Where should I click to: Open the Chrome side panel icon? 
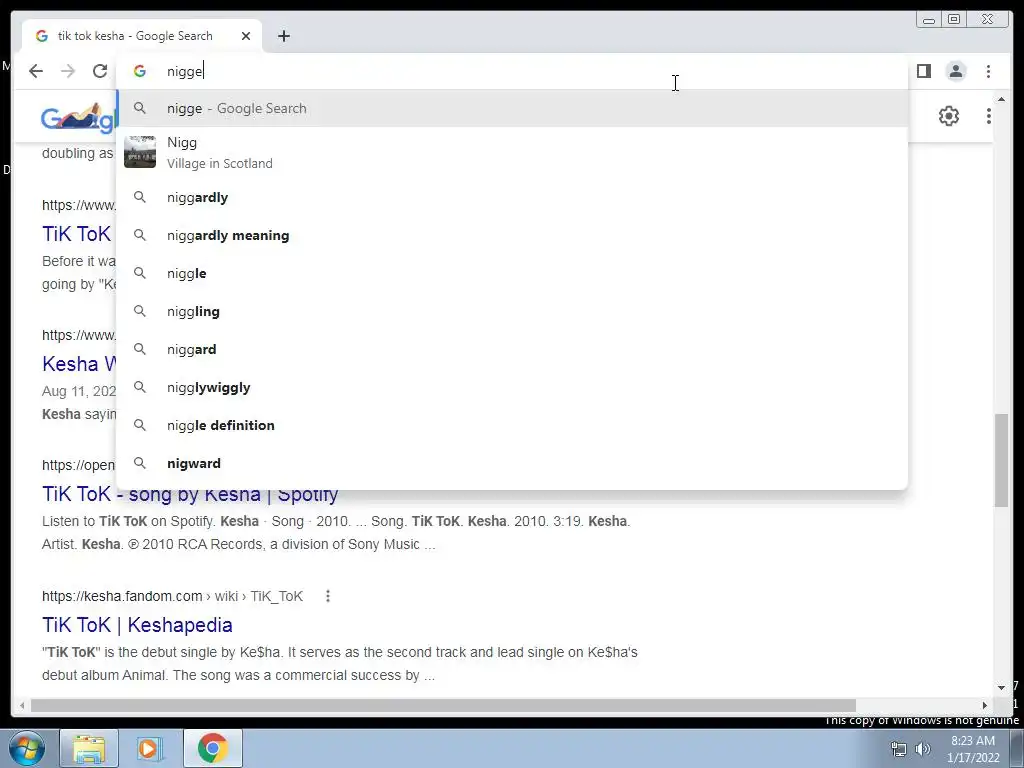click(923, 71)
